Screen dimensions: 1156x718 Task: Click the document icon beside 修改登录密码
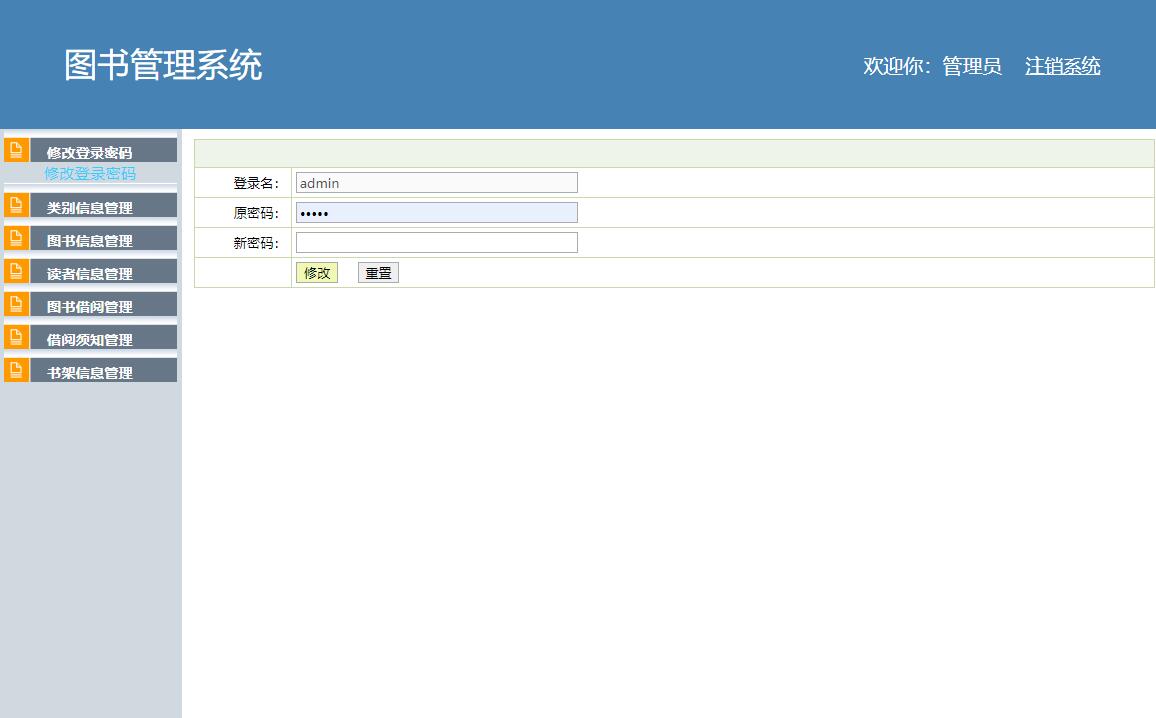[x=15, y=149]
